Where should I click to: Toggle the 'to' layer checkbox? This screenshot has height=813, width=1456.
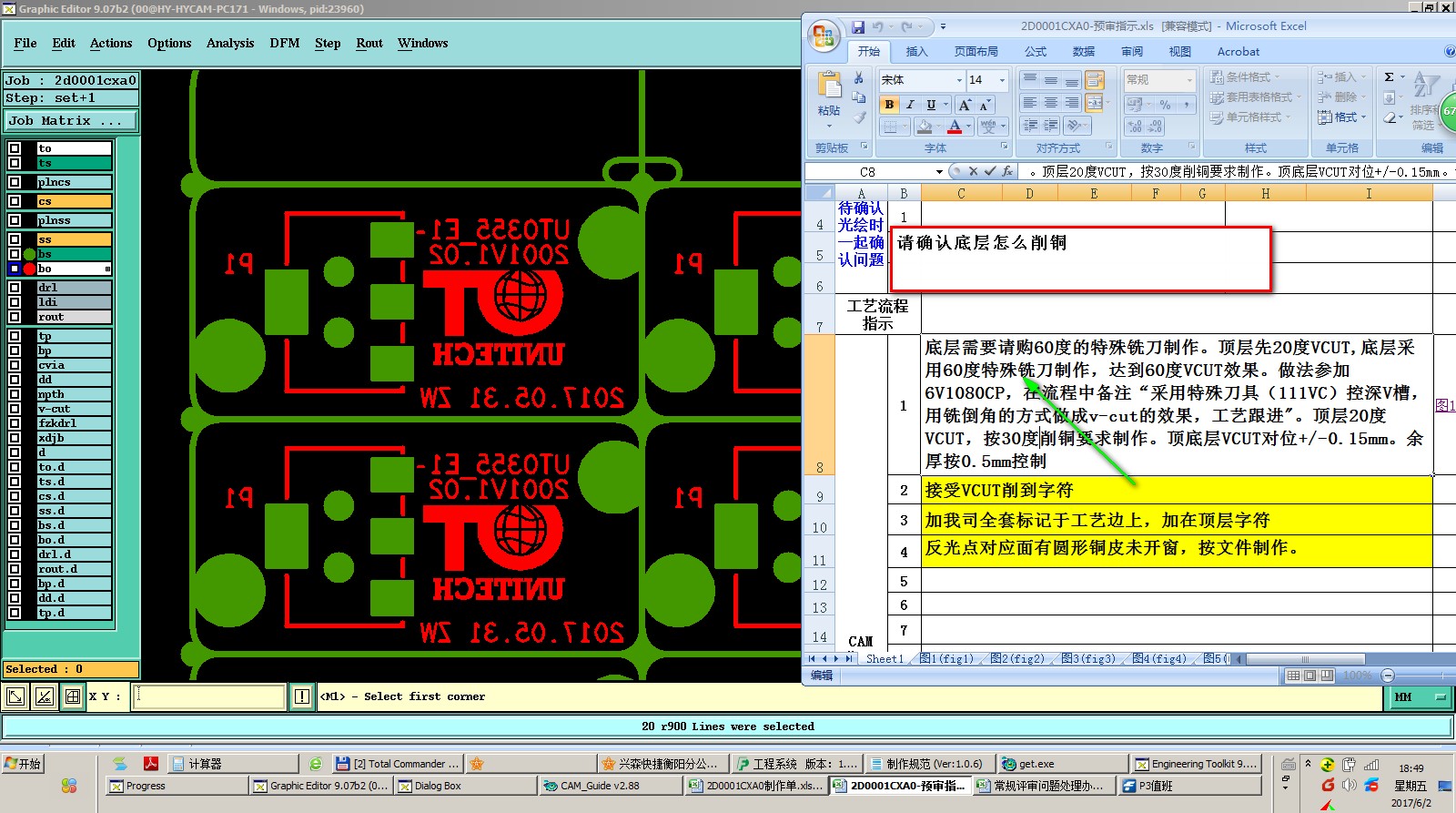(x=15, y=148)
